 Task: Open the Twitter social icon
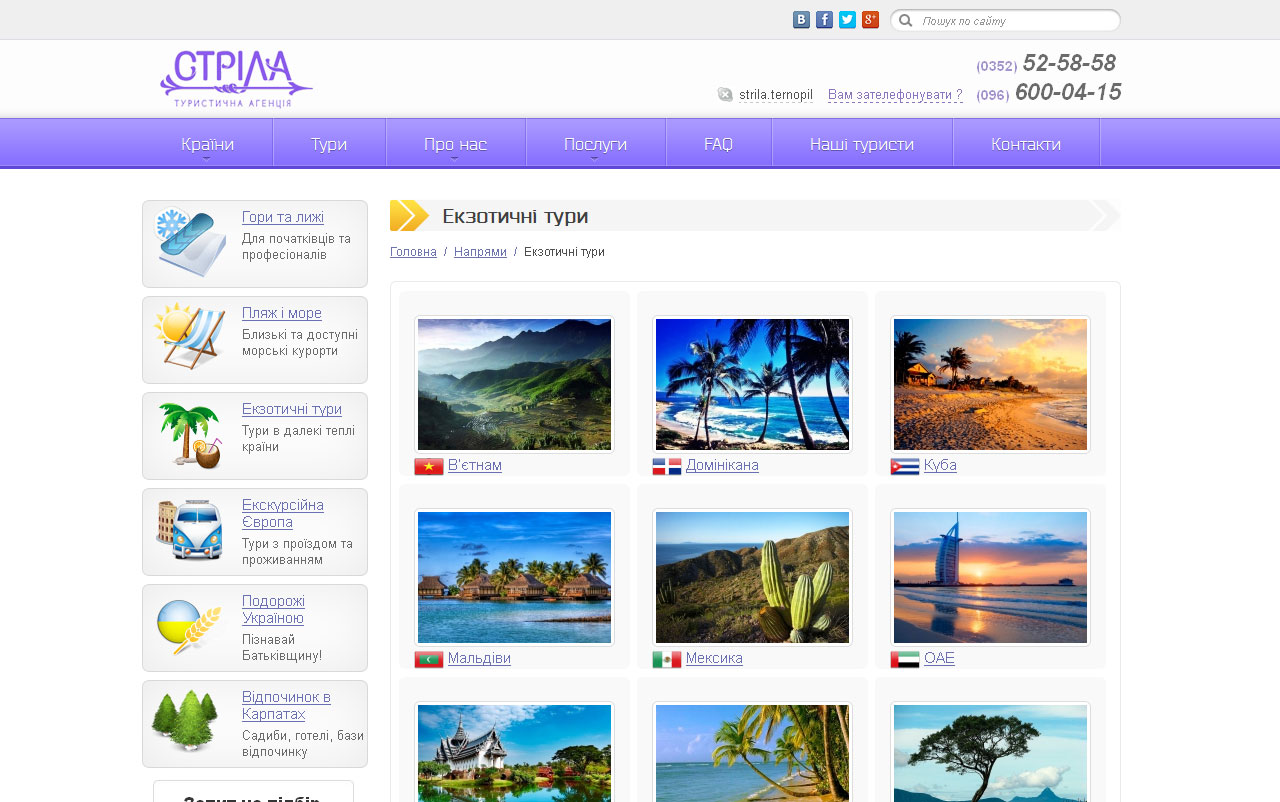click(x=847, y=20)
